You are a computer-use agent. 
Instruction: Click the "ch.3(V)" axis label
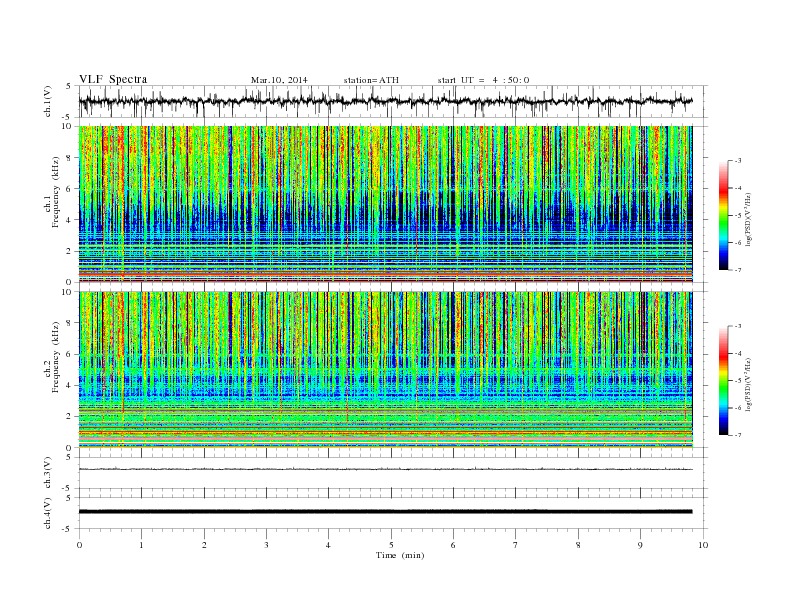tap(48, 473)
